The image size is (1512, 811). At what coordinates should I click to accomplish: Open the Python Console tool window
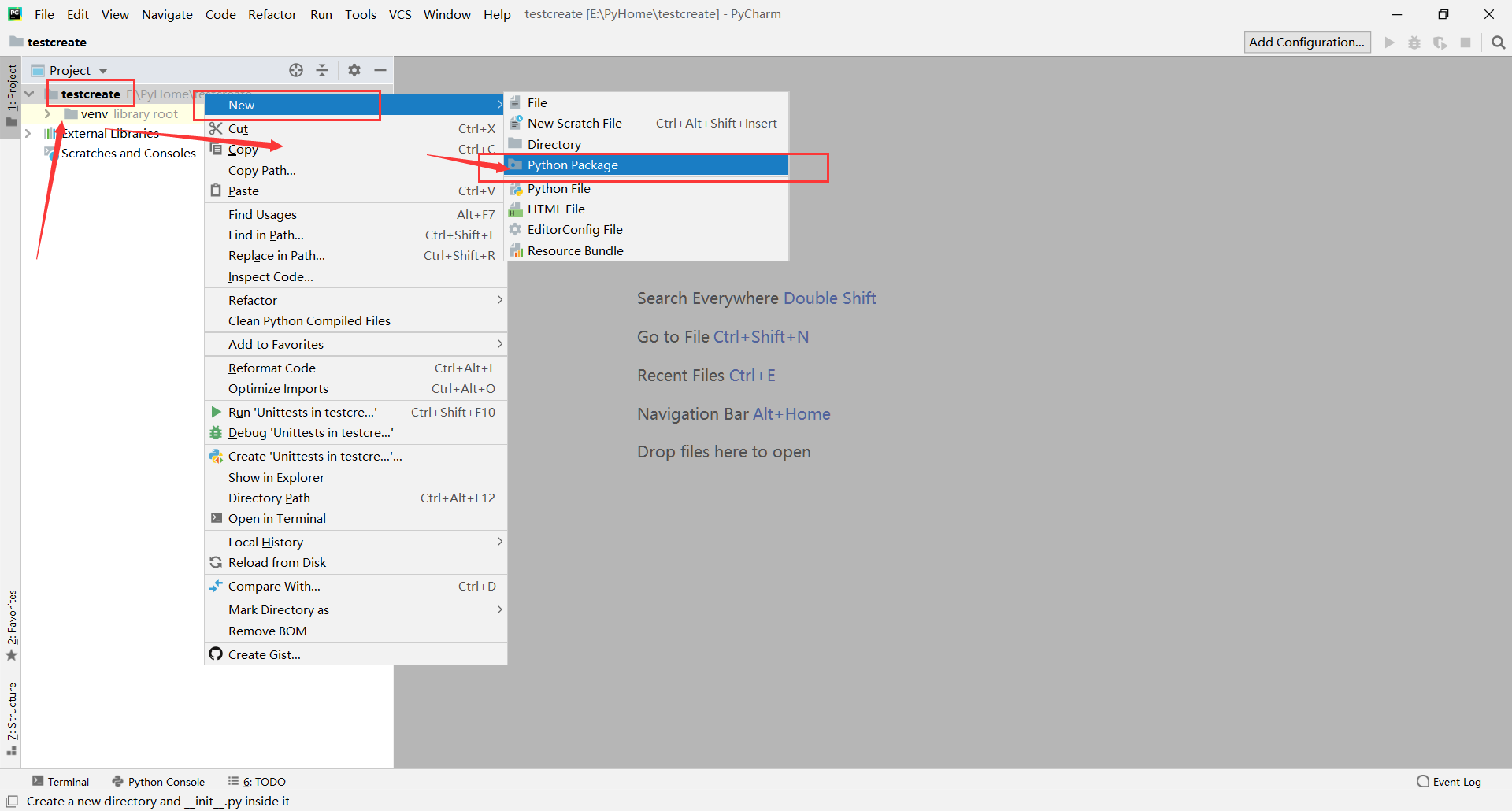(158, 782)
